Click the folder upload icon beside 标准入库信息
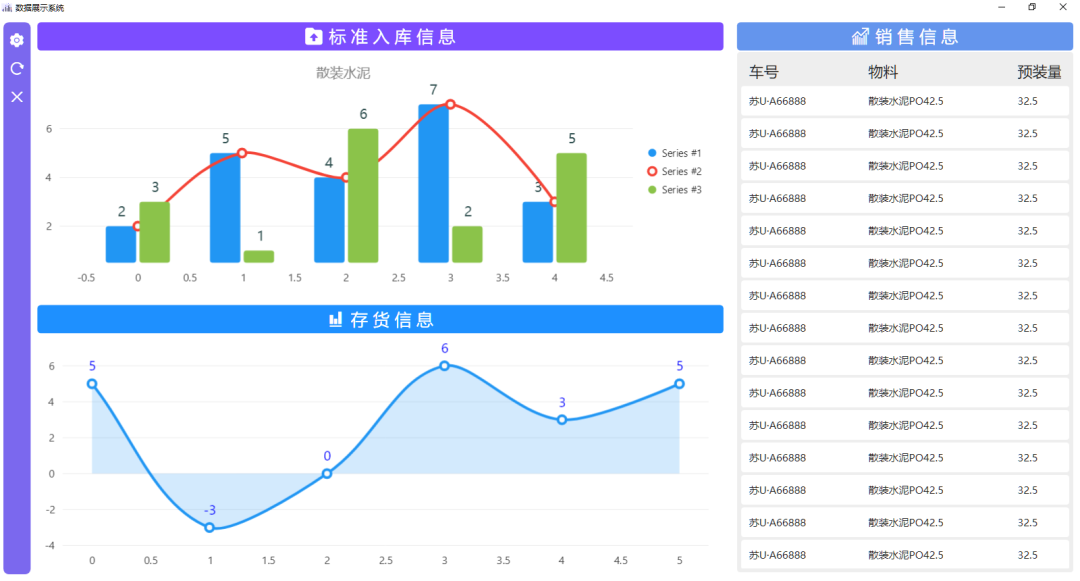 click(314, 37)
